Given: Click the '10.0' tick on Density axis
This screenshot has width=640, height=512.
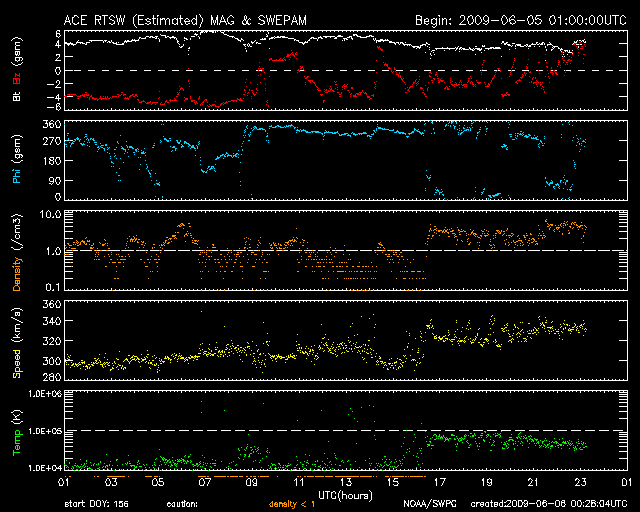Looking at the screenshot, I should (50, 214).
